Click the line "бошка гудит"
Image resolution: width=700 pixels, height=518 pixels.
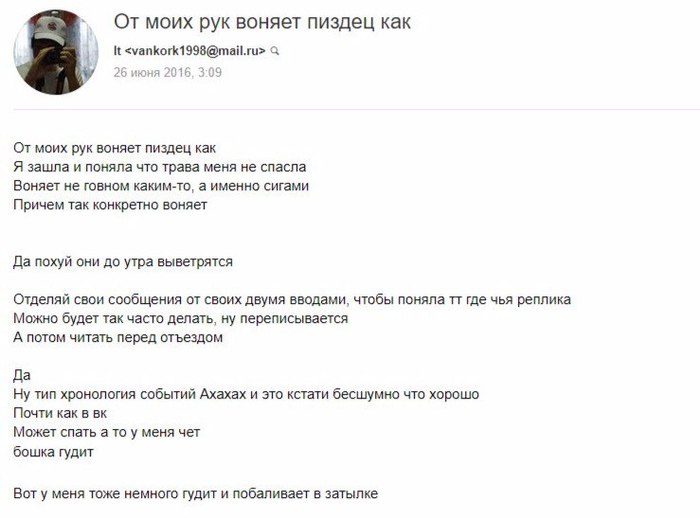coord(54,452)
